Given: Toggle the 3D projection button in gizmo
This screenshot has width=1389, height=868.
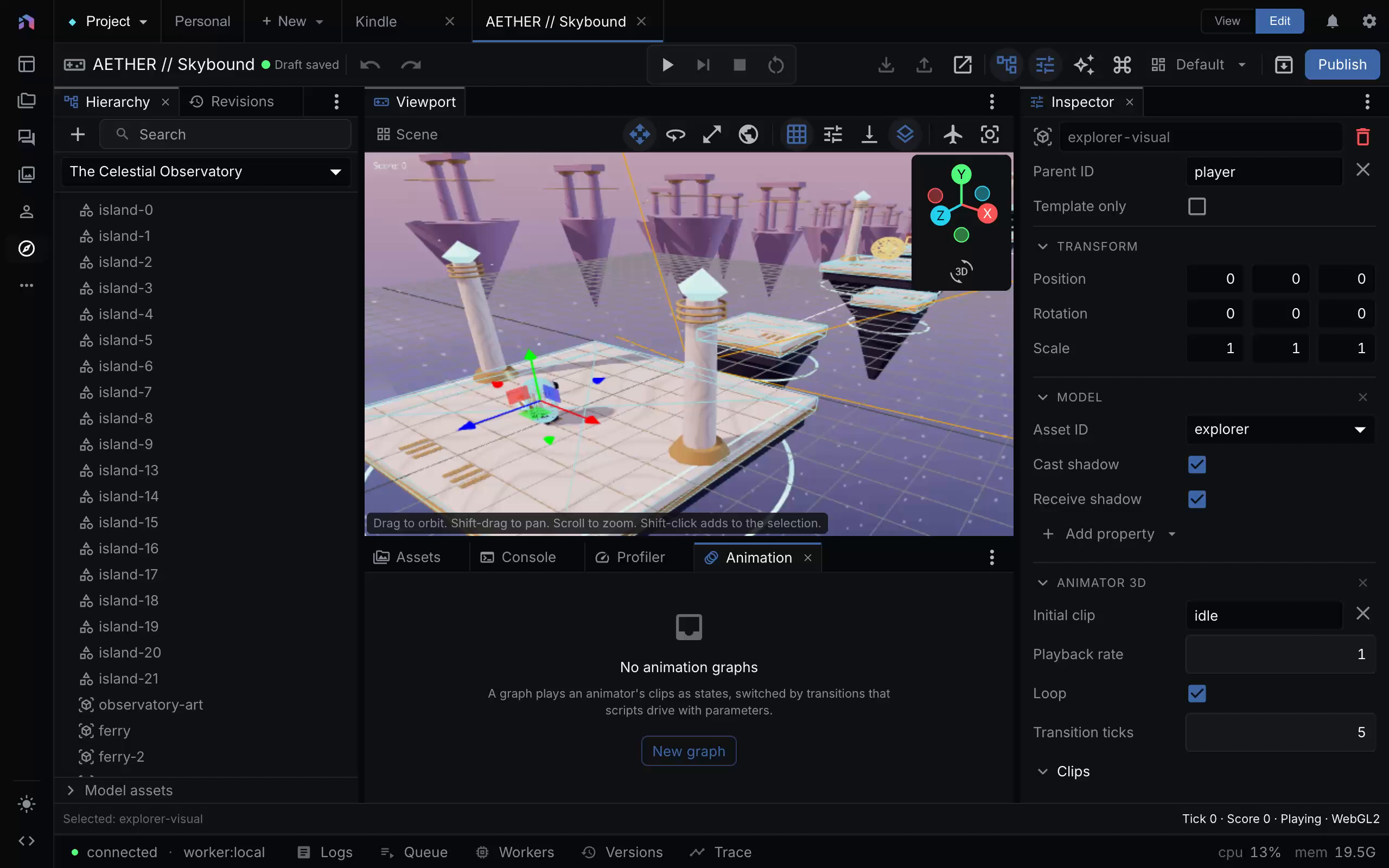Looking at the screenshot, I should pos(961,271).
